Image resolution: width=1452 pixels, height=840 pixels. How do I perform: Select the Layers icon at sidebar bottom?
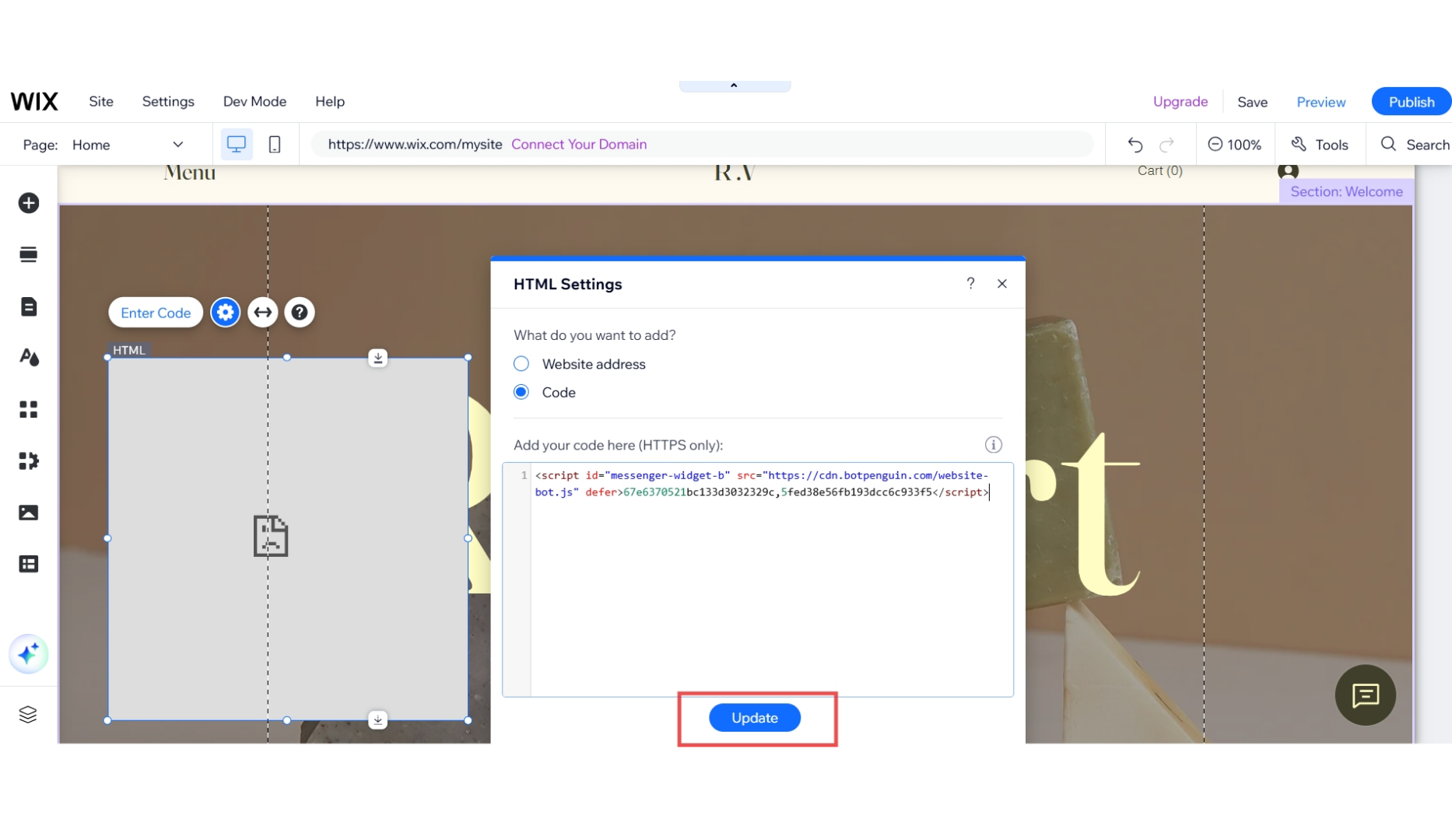point(29,714)
